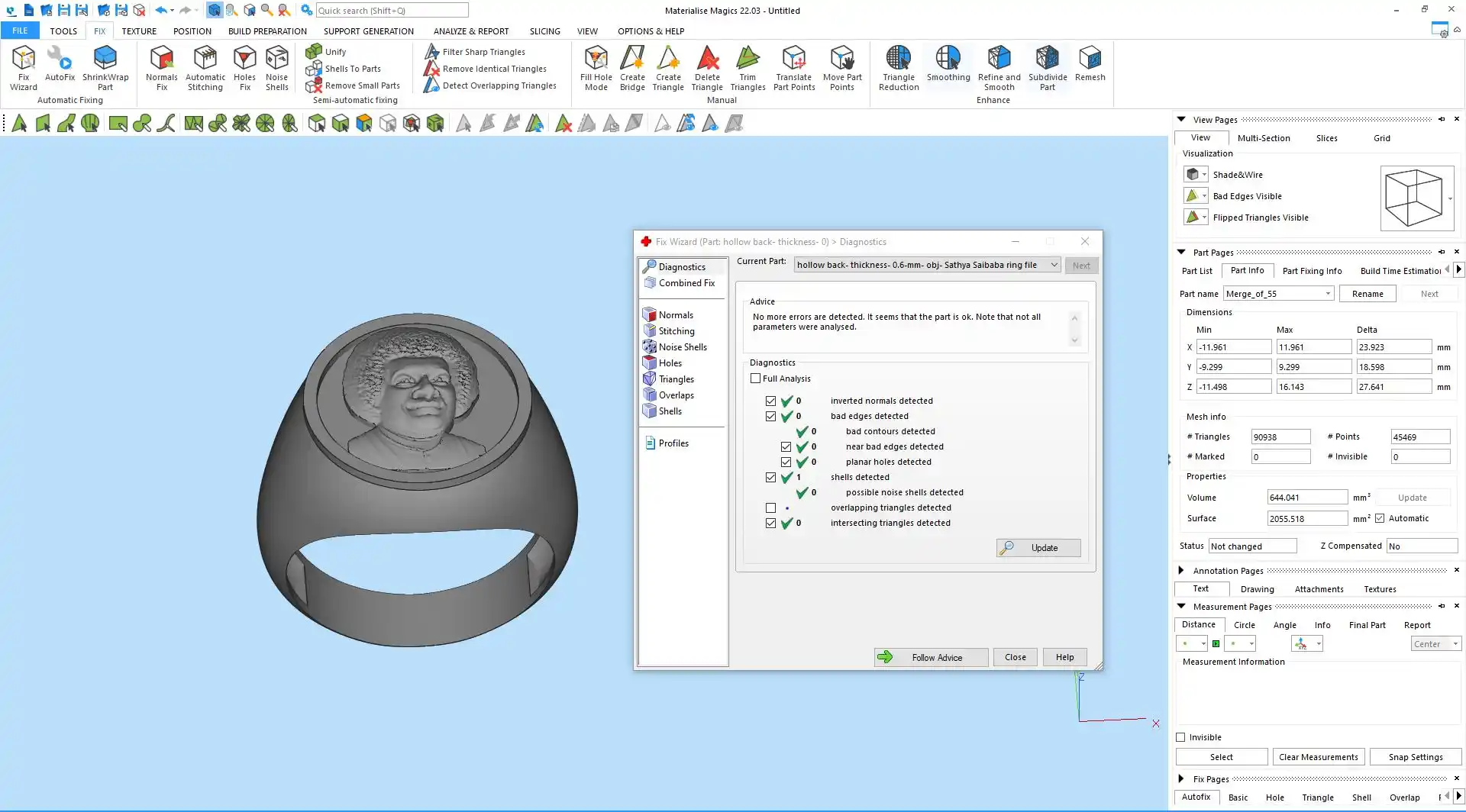Toggle the Invisible measurement checkbox
The height and width of the screenshot is (812, 1466).
point(1181,737)
